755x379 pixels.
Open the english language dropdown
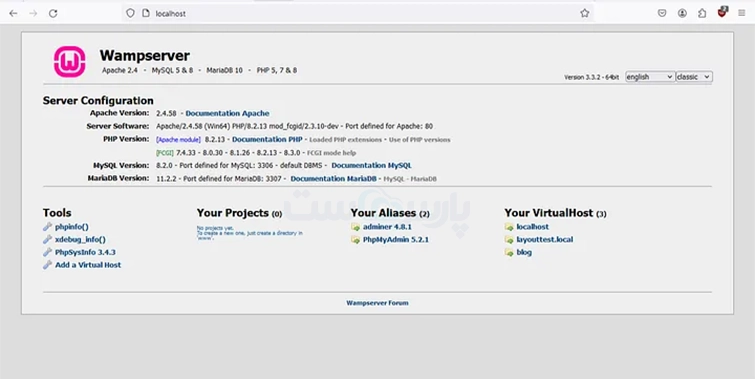coord(650,77)
